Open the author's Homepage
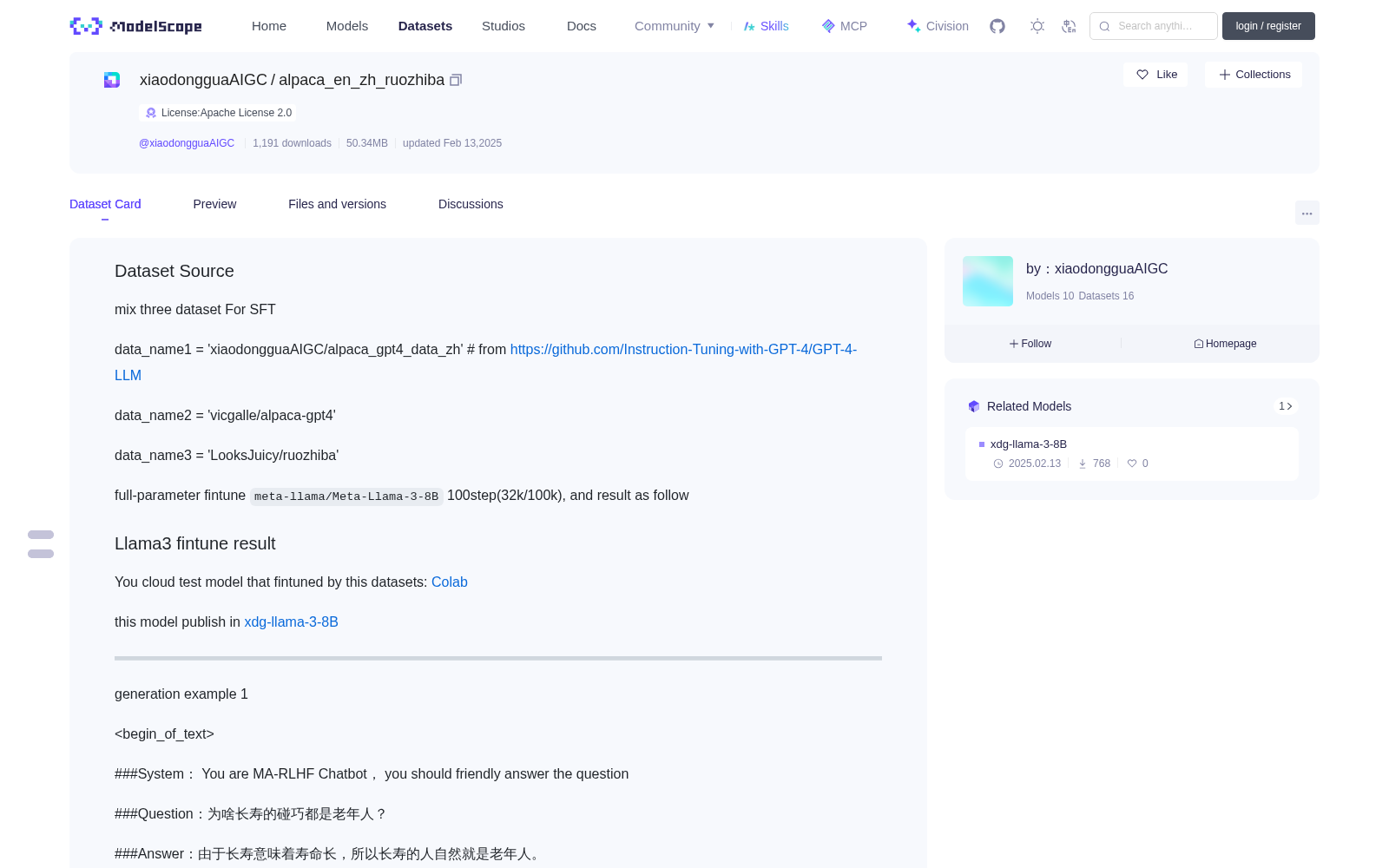 coord(1225,344)
